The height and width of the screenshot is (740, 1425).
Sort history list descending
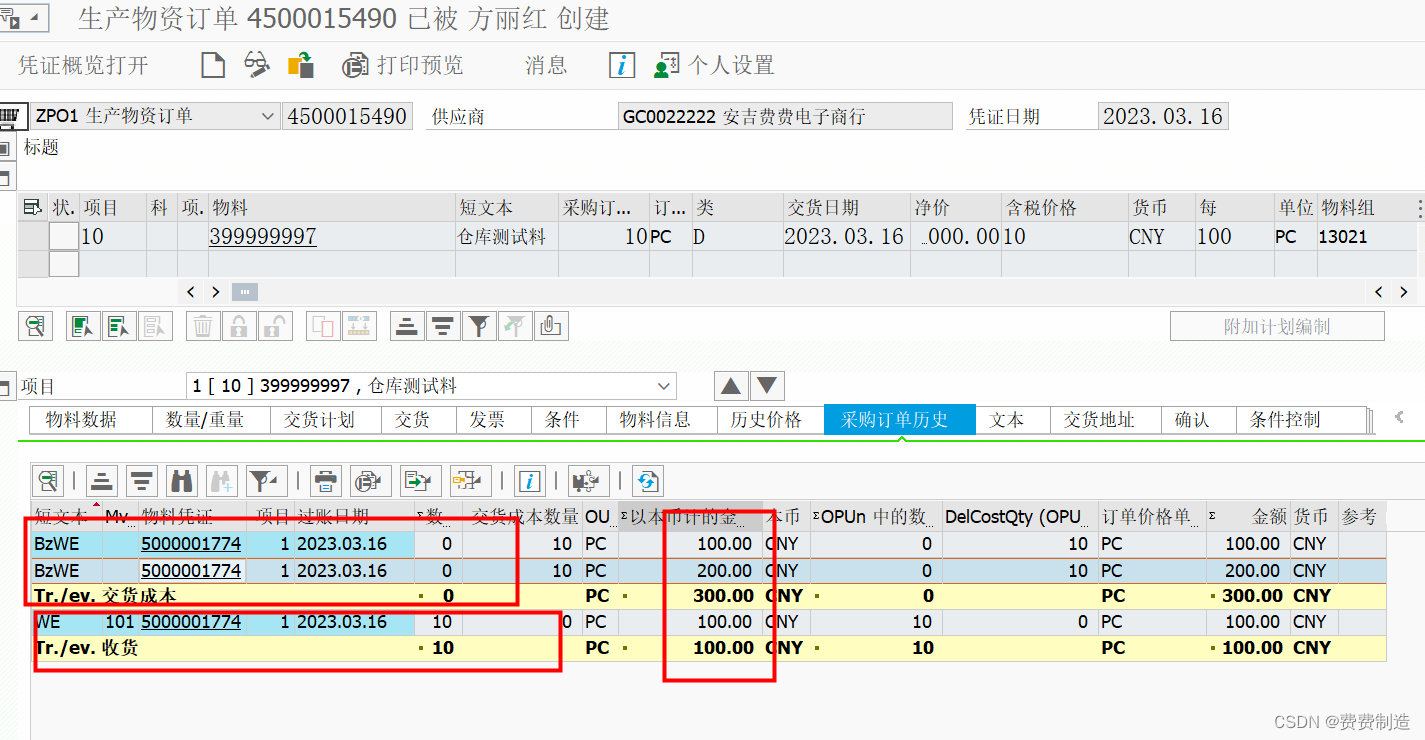pyautogui.click(x=142, y=481)
